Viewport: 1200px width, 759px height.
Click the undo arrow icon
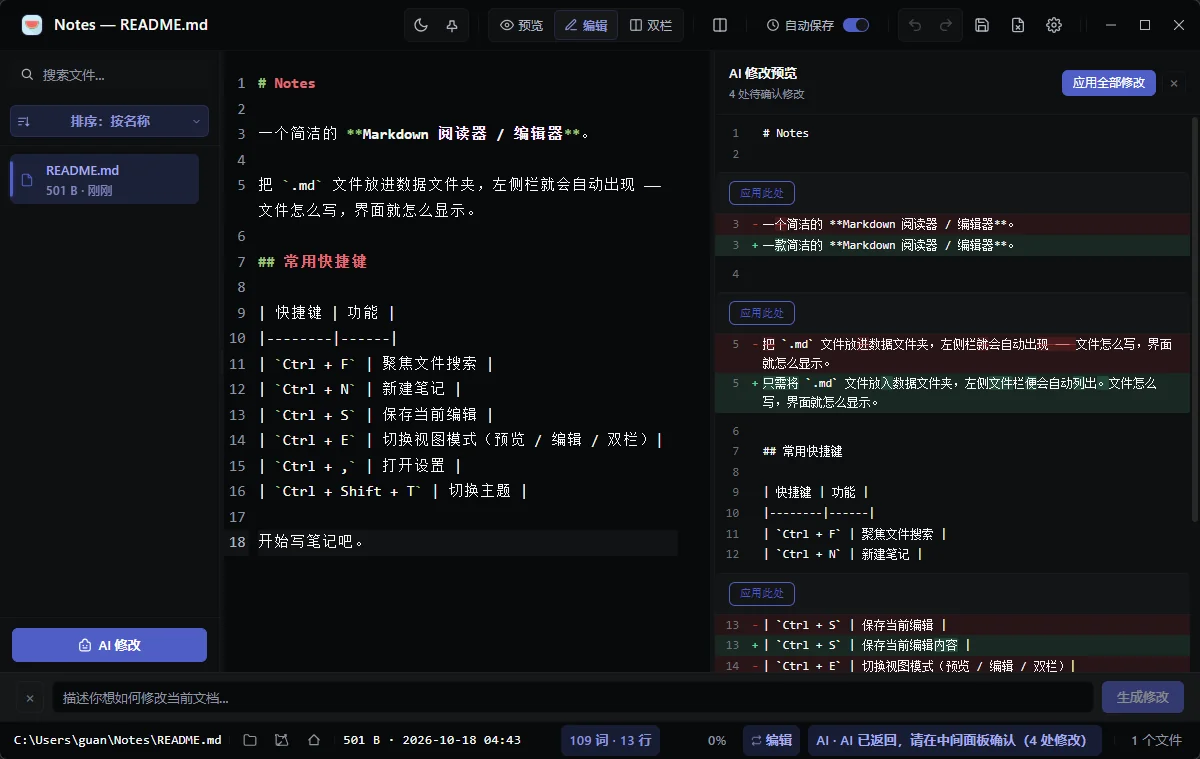(915, 25)
